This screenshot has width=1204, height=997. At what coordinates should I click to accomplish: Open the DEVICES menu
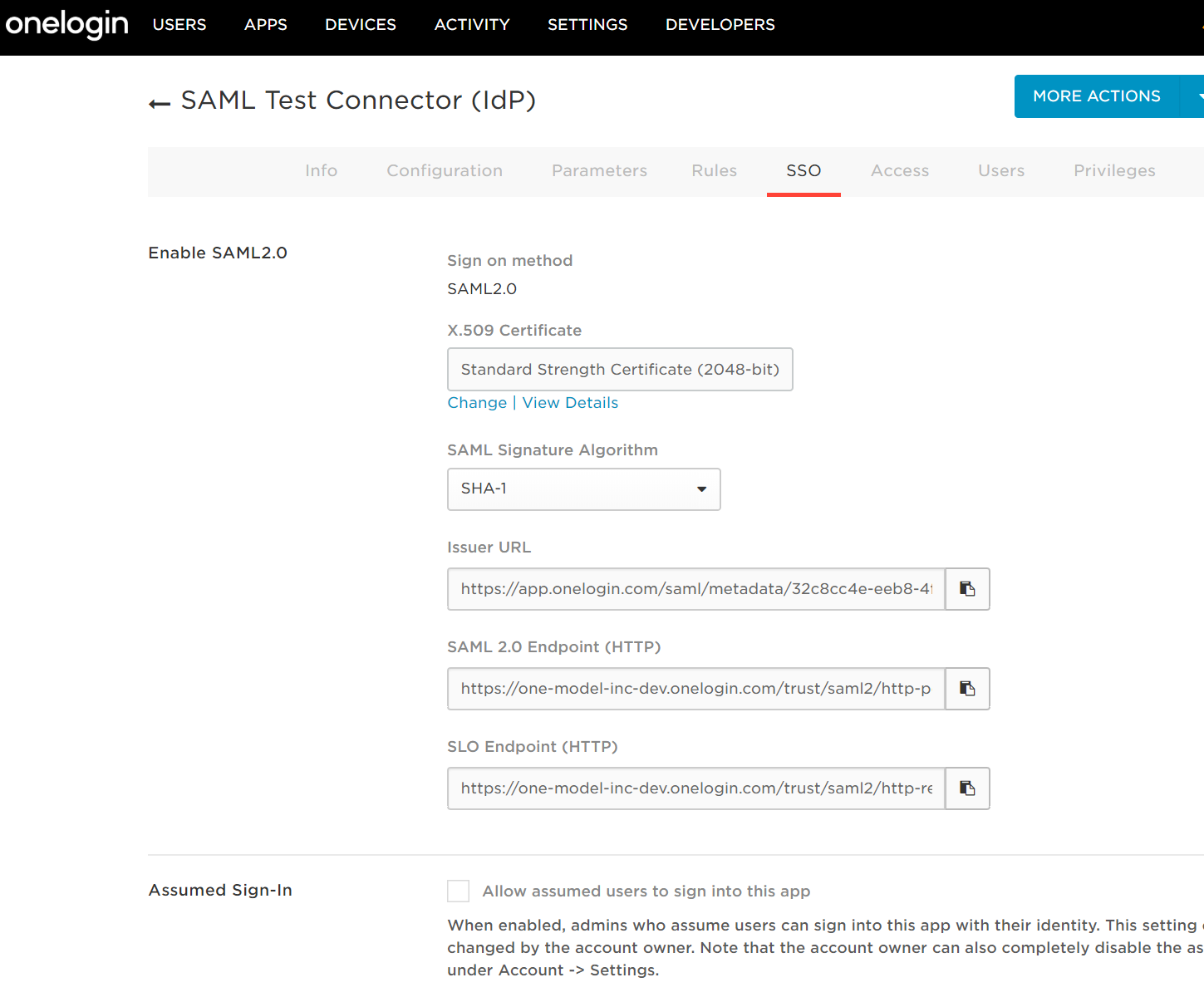(x=361, y=25)
